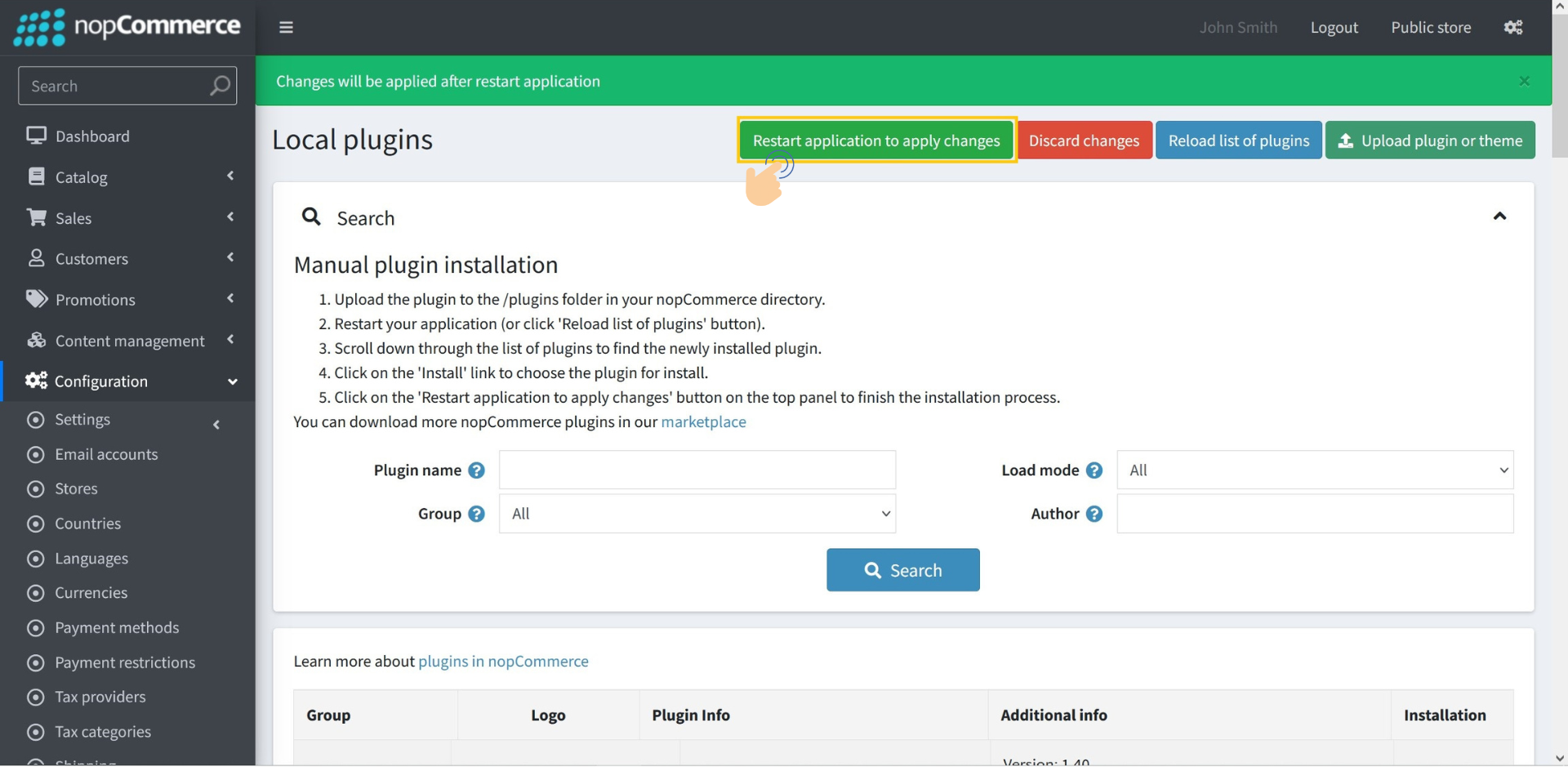Viewport: 1568px width, 767px height.
Task: Expand the Catalog sidebar menu
Action: pos(127,177)
